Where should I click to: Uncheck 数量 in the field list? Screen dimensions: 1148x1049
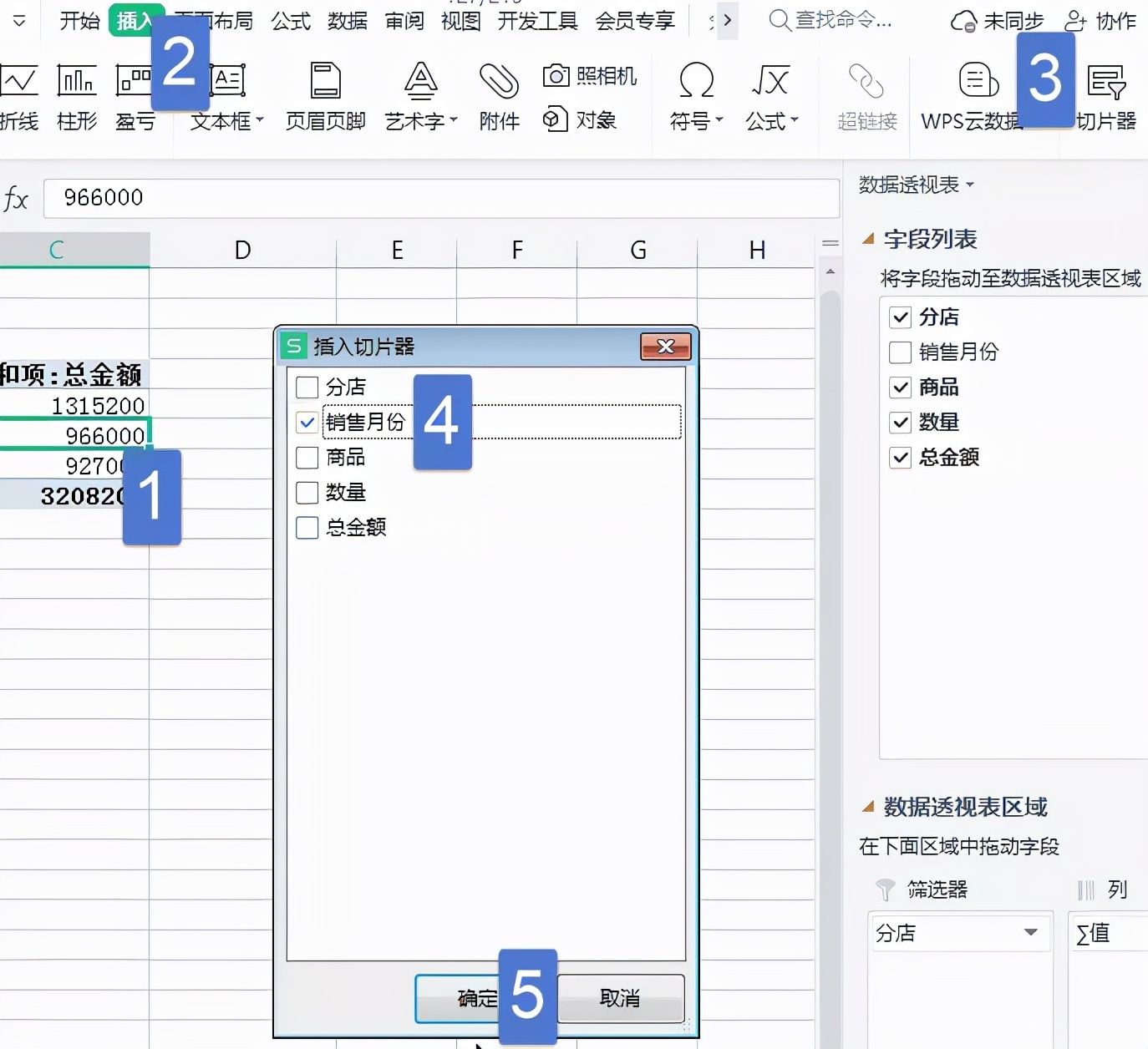point(900,423)
